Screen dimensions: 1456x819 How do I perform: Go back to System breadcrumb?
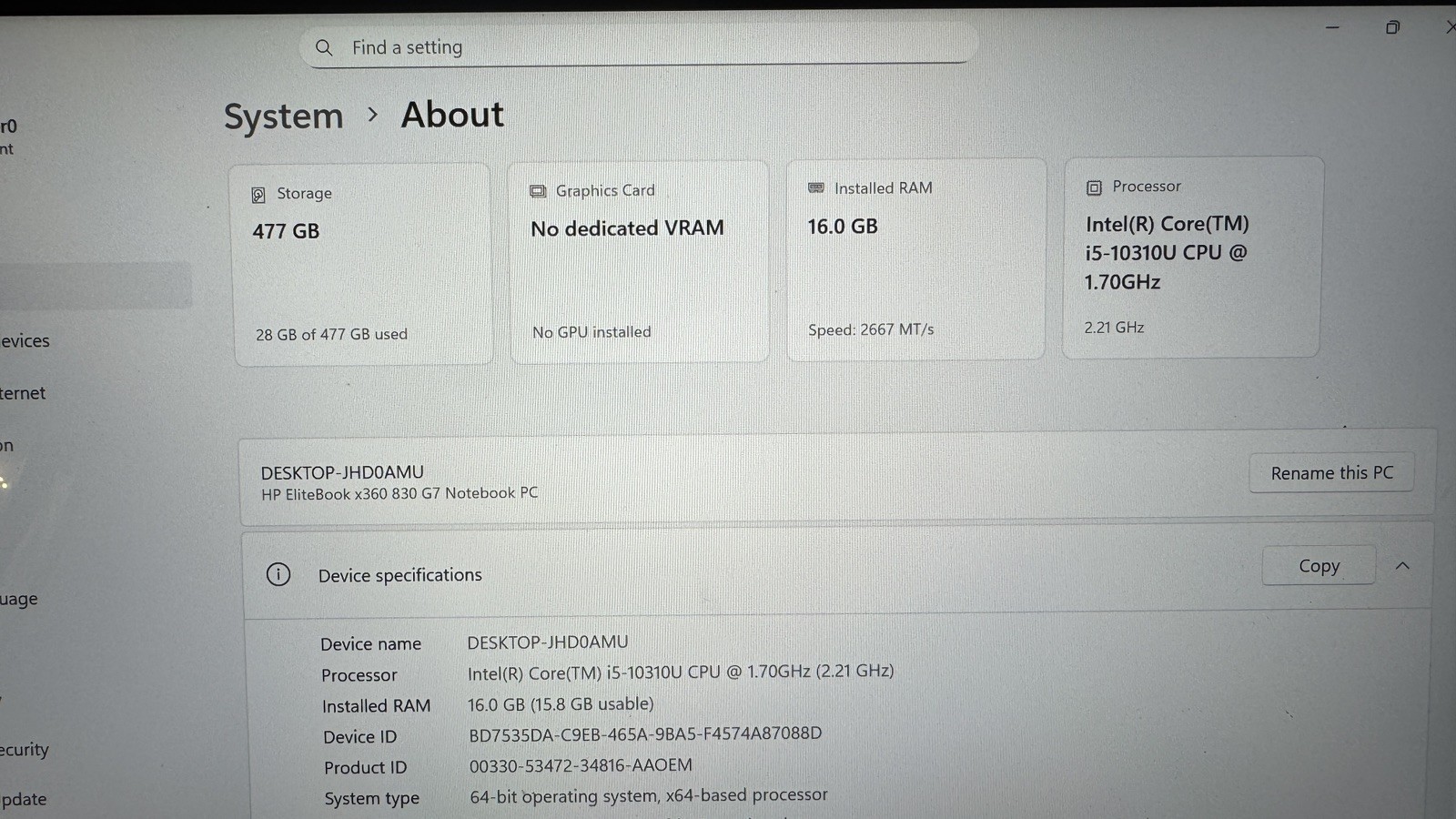[284, 116]
